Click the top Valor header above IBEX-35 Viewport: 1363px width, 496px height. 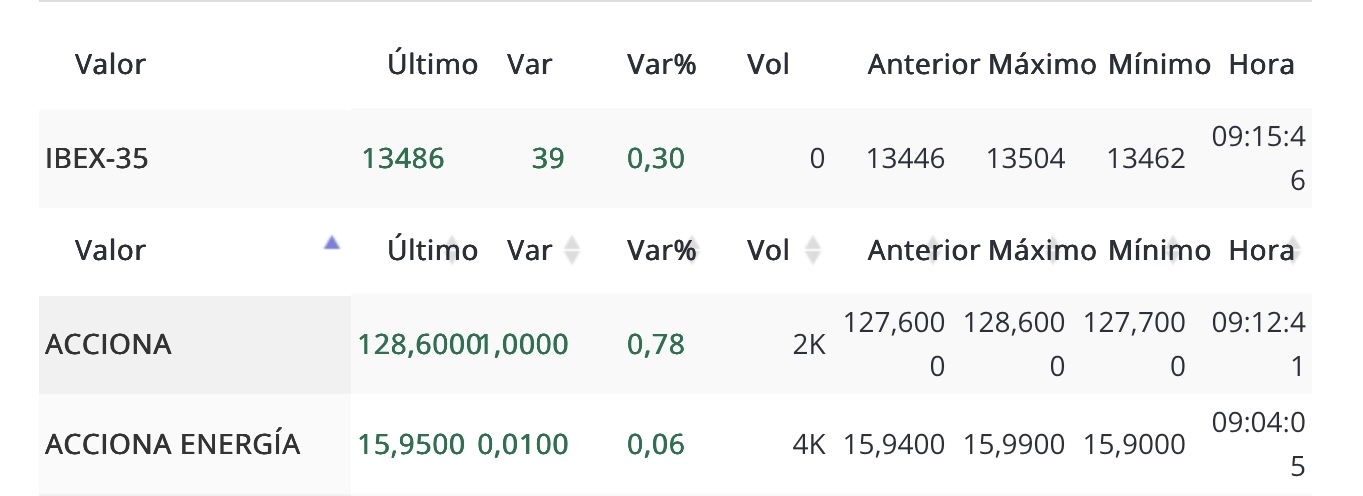(x=110, y=65)
